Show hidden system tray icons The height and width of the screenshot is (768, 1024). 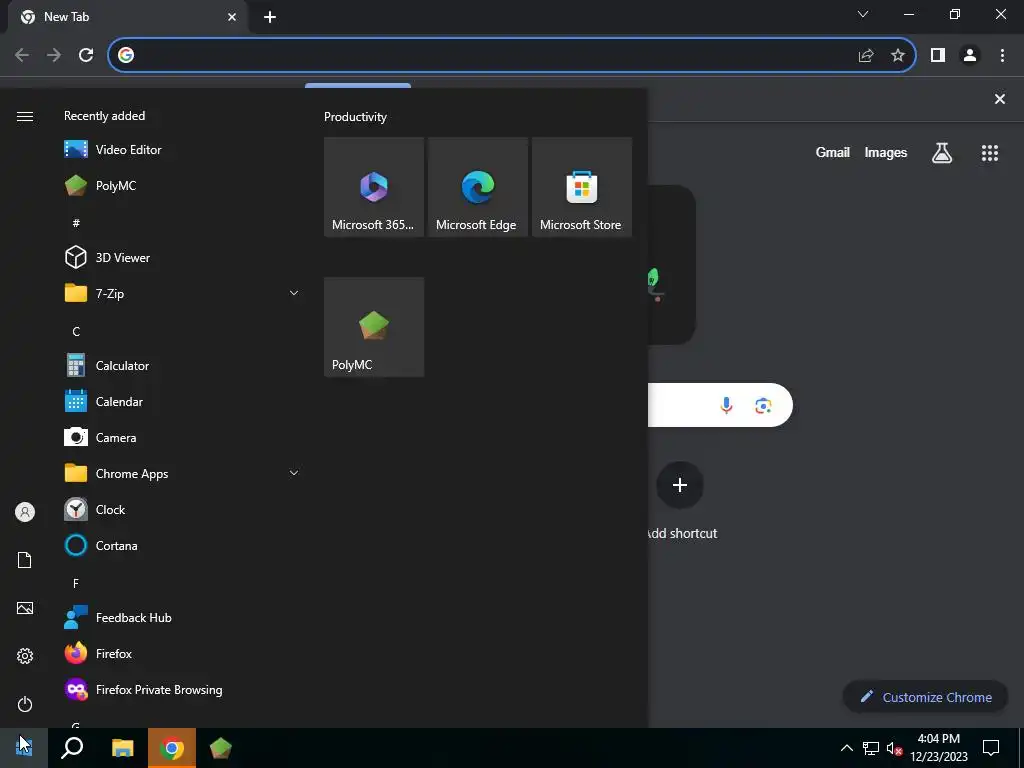click(x=846, y=748)
